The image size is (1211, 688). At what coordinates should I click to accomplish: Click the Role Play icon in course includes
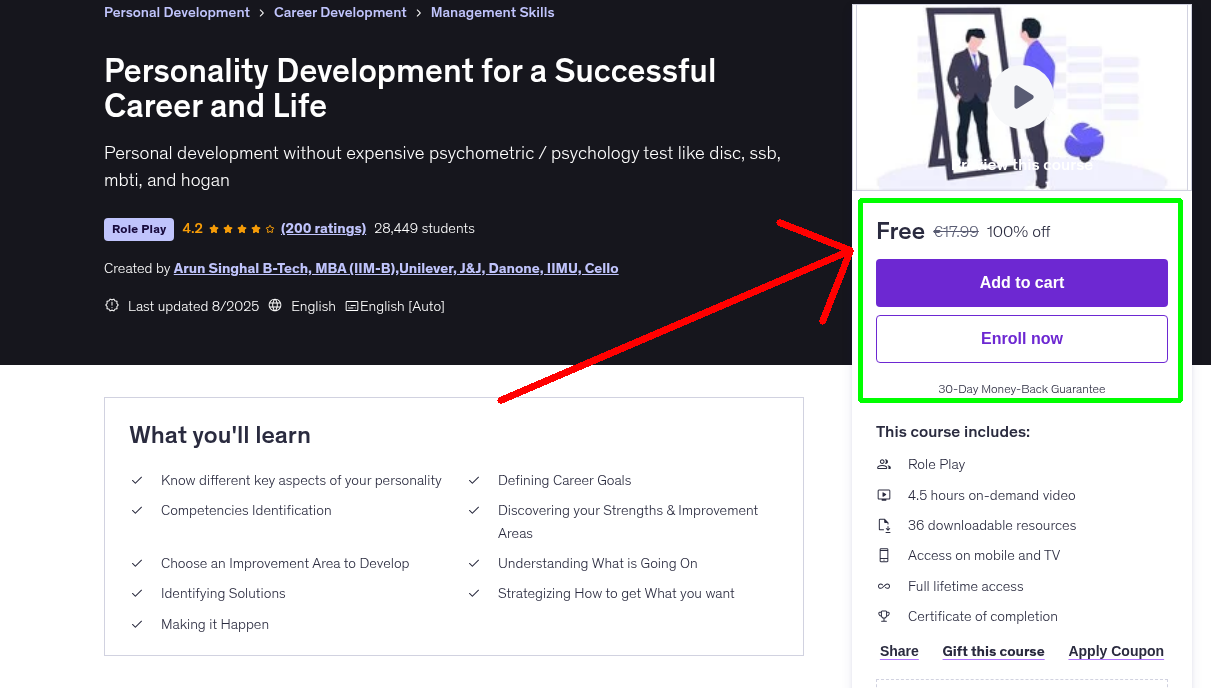click(884, 464)
